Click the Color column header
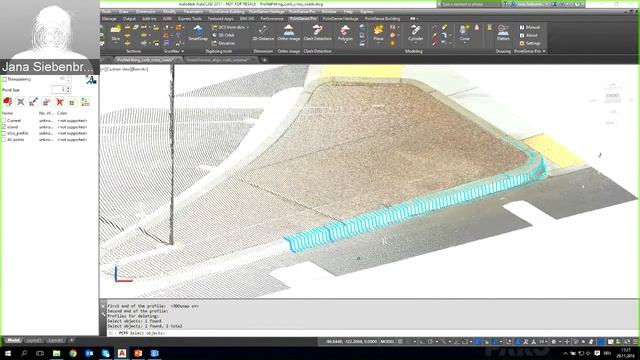Image resolution: width=640 pixels, height=360 pixels. coord(62,113)
